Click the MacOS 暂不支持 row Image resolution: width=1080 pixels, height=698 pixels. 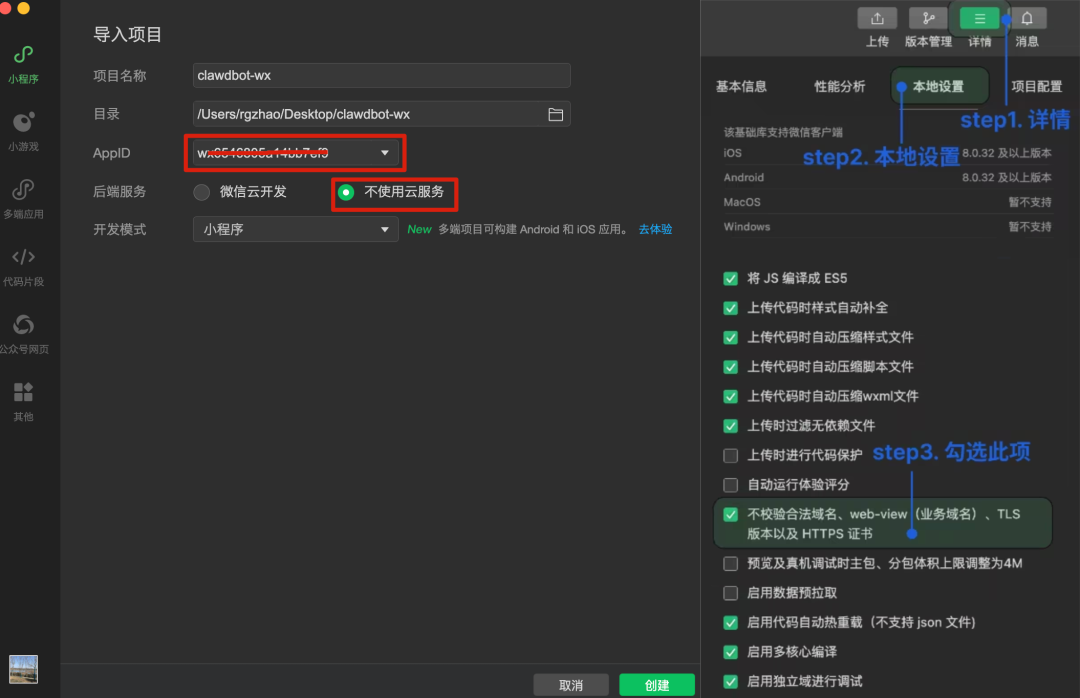887,203
